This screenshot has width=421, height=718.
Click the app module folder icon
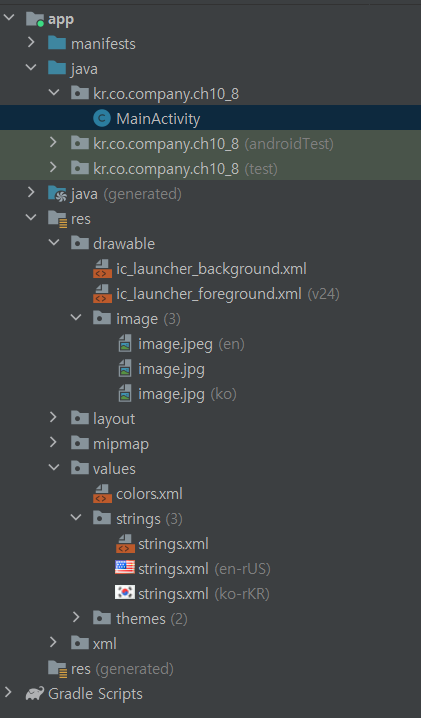tap(35, 19)
